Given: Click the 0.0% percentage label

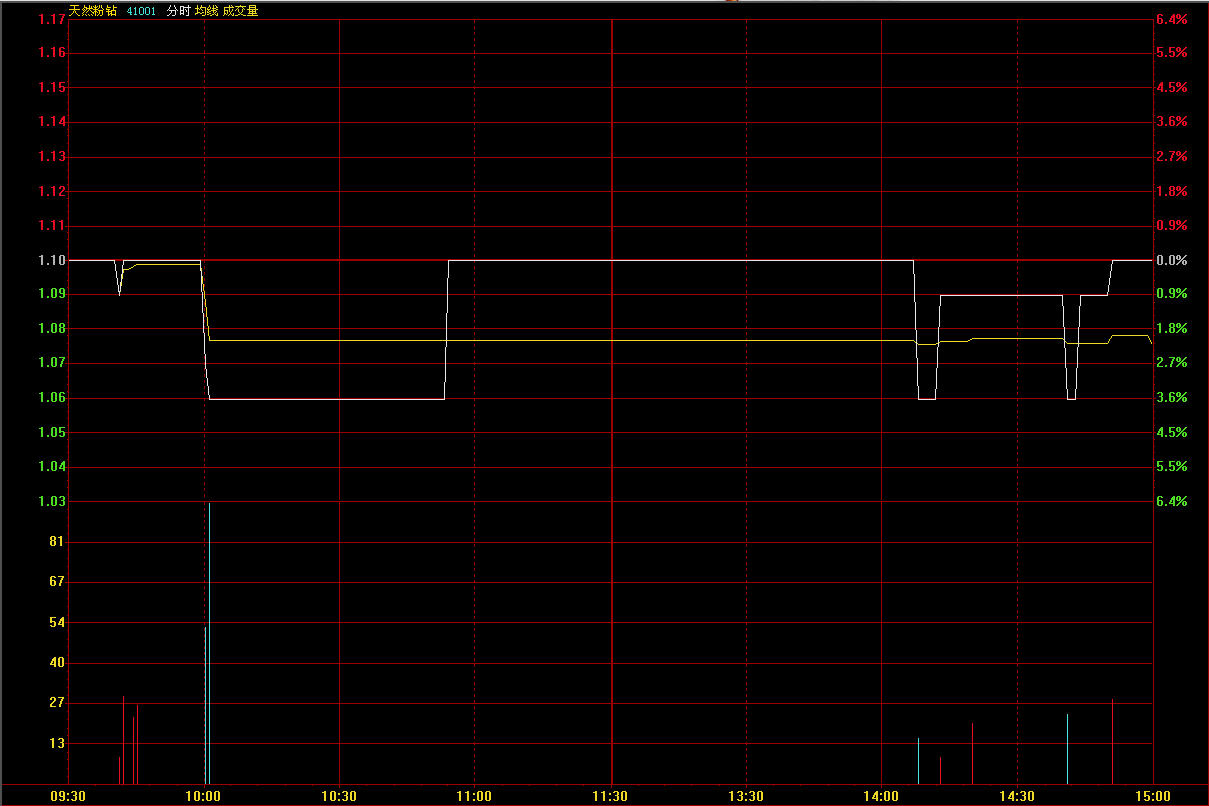Looking at the screenshot, I should tap(1171, 260).
